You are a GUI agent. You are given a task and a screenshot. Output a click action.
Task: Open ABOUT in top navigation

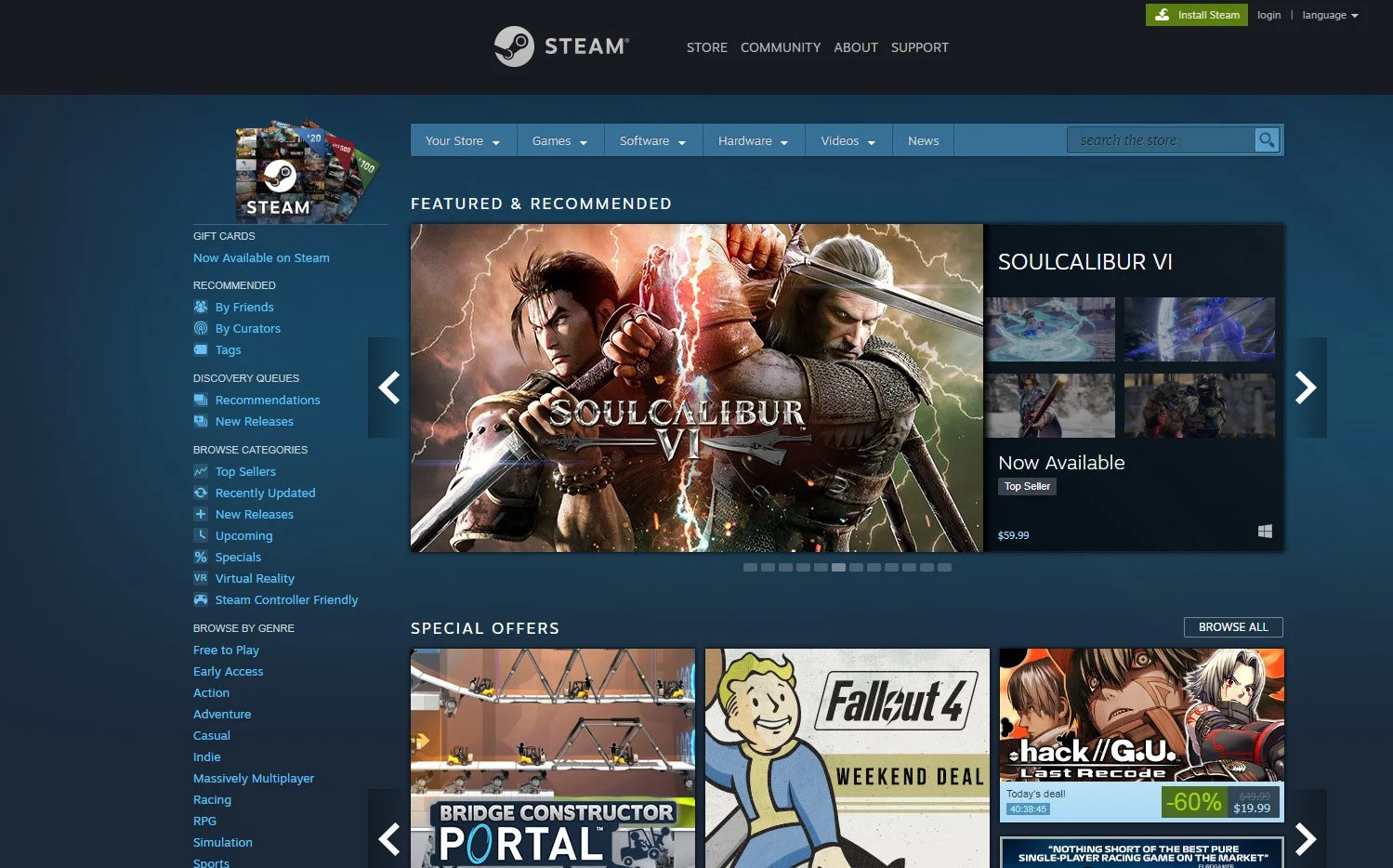point(856,47)
